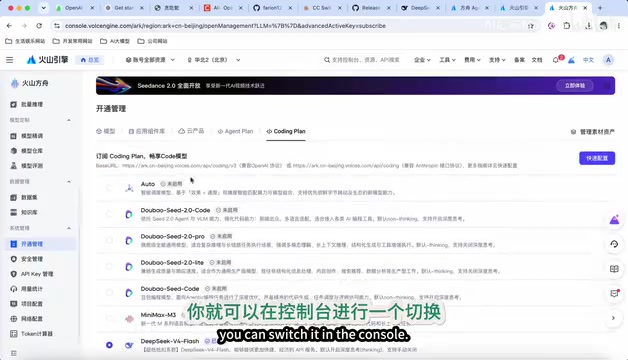Viewport: 628px width, 360px height.
Task: Click 立即体验 on the Seedance banner
Action: (575, 86)
